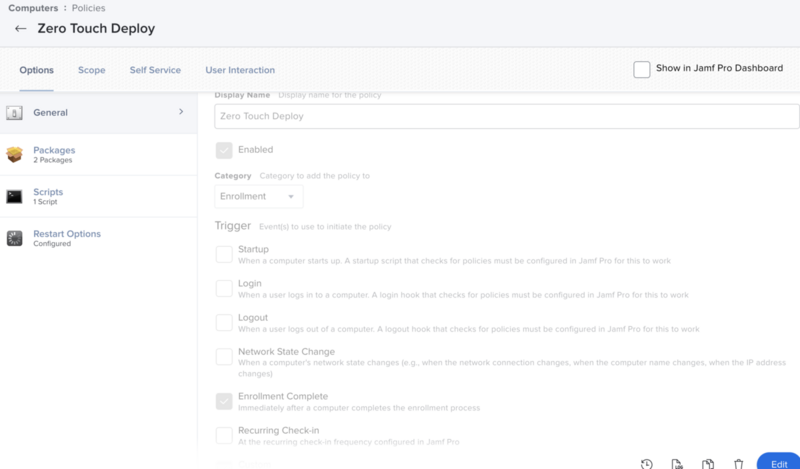Click the Restart Options spinner icon

click(x=14, y=238)
